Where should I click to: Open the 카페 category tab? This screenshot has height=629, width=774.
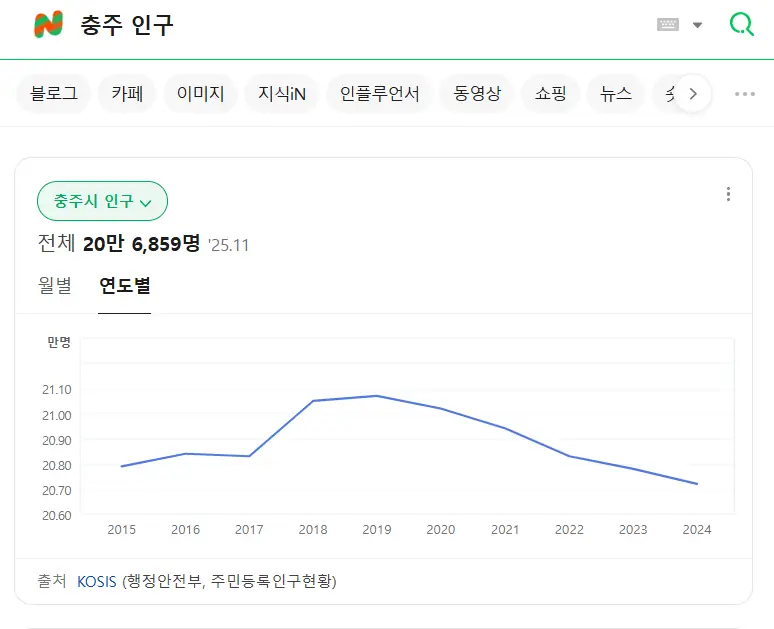click(127, 94)
